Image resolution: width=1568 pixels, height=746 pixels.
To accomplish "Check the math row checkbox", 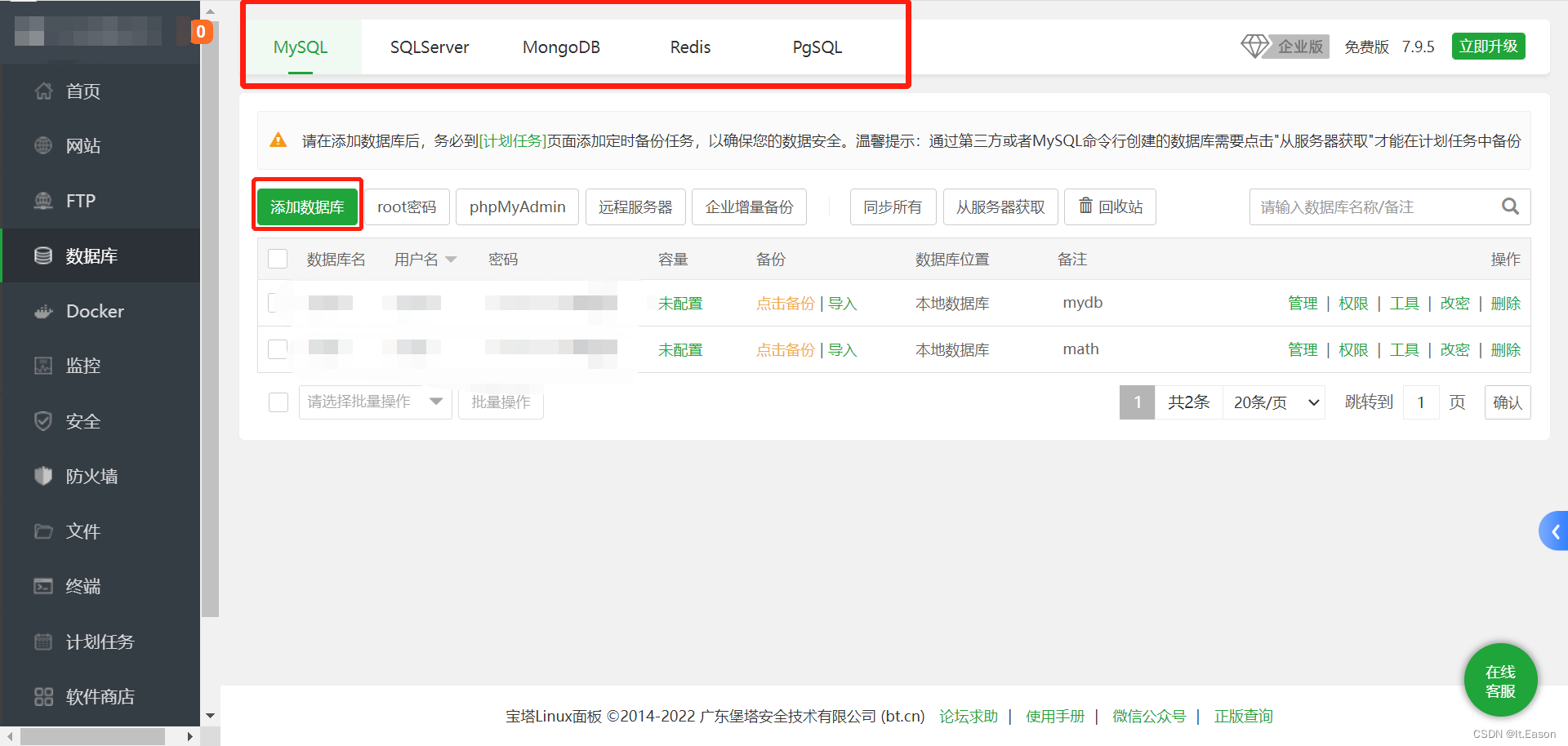I will pos(278,349).
